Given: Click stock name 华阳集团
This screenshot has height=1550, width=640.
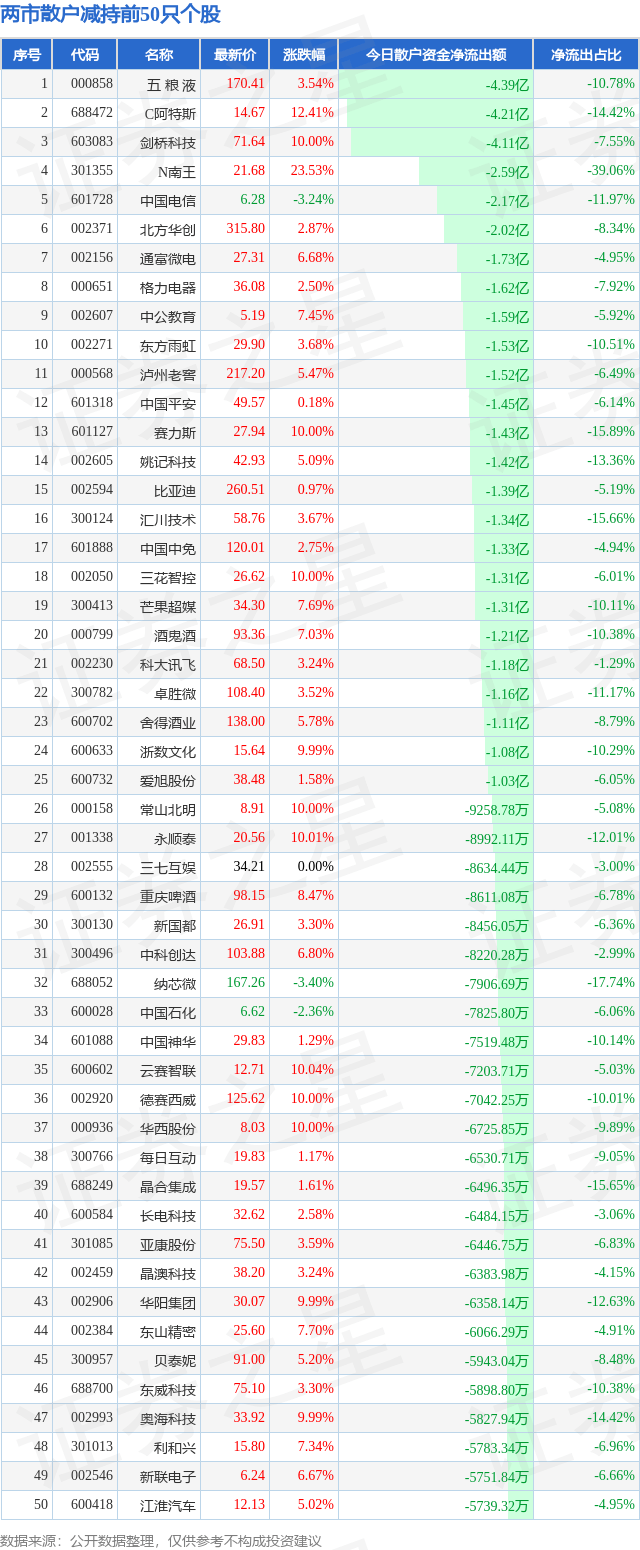Looking at the screenshot, I should (x=168, y=1302).
